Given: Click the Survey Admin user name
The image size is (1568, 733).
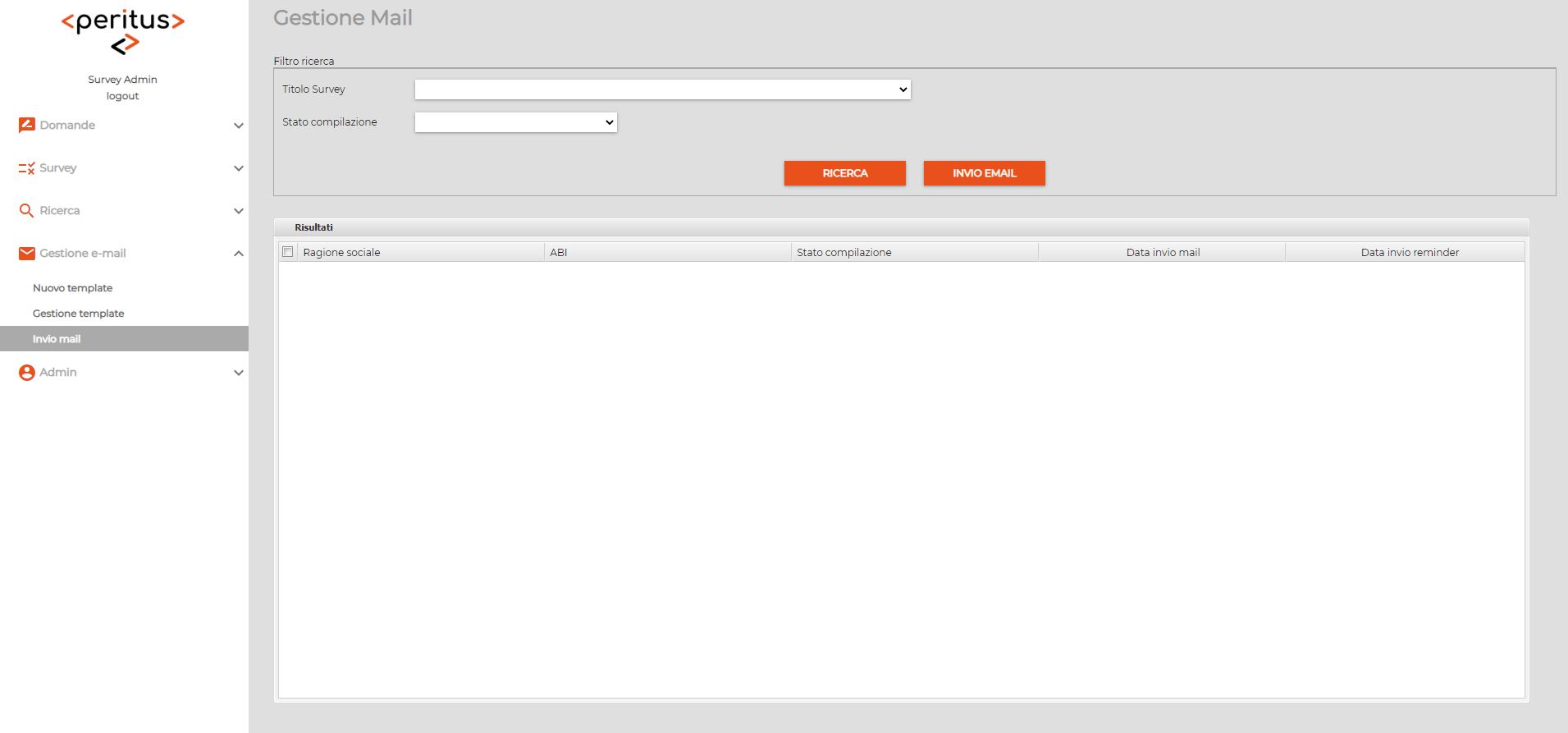Looking at the screenshot, I should click(122, 80).
